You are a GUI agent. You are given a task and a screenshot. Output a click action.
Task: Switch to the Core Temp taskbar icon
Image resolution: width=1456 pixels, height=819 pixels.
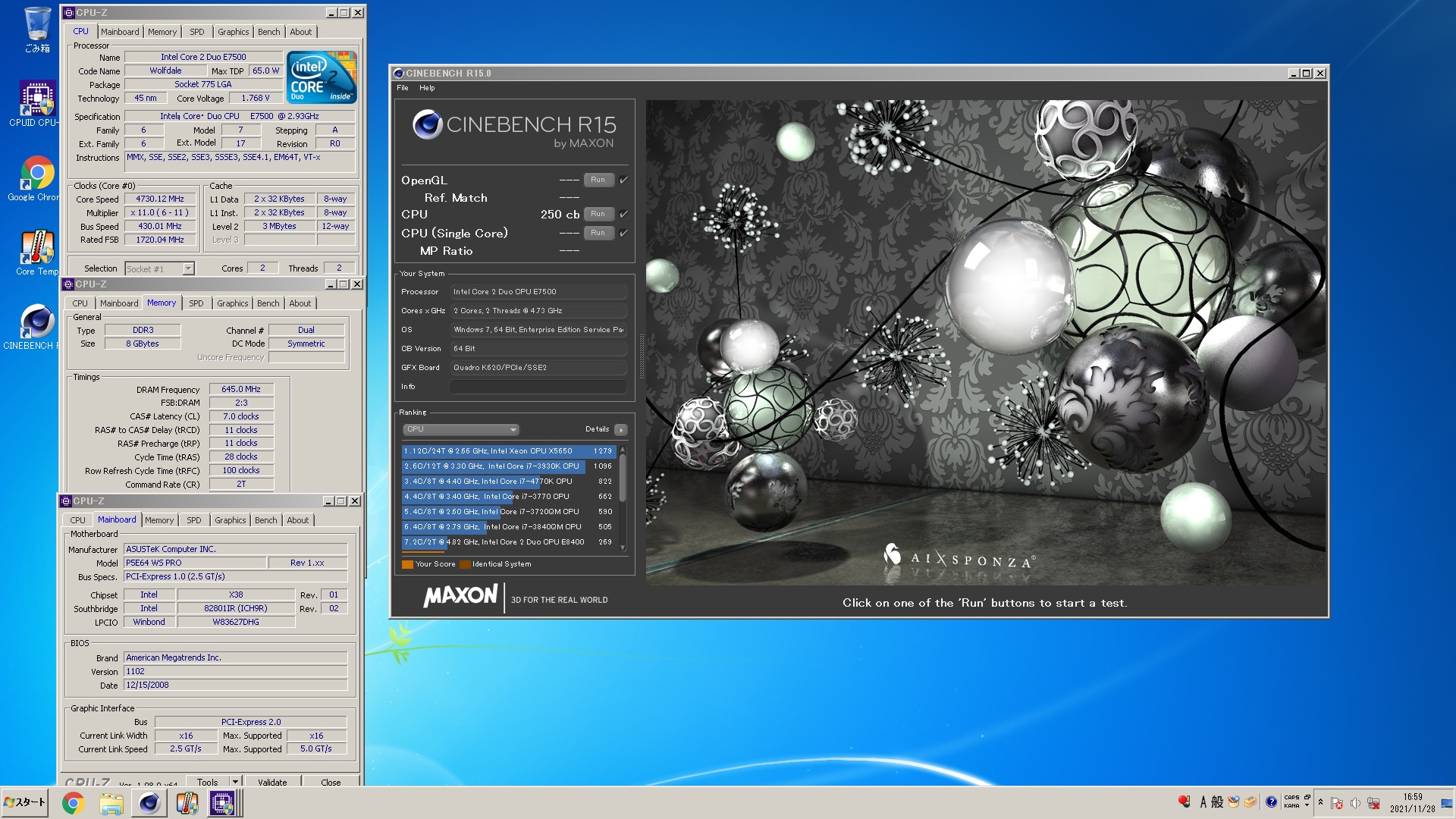point(187,803)
